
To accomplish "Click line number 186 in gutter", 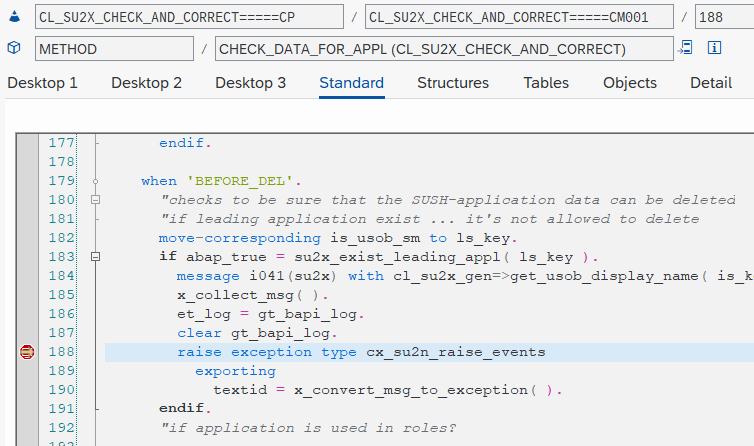I will pyautogui.click(x=62, y=314).
